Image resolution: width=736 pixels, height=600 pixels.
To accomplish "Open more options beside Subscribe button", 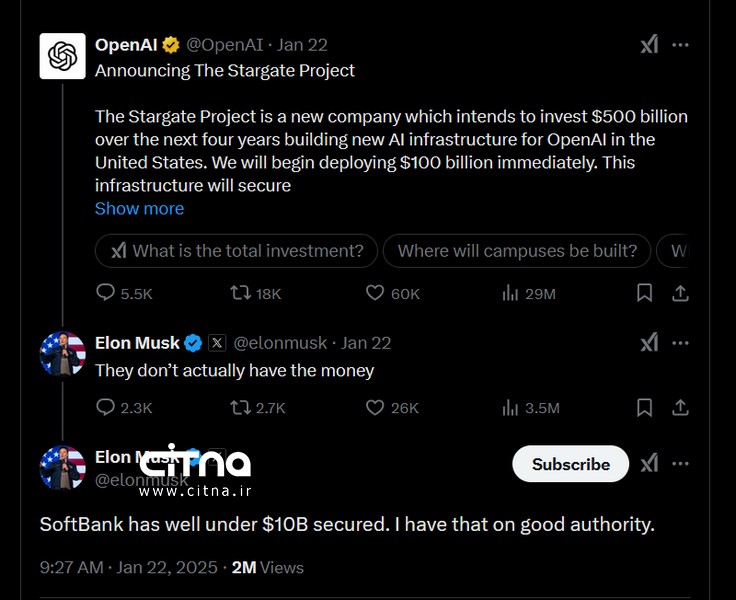I will [x=680, y=463].
